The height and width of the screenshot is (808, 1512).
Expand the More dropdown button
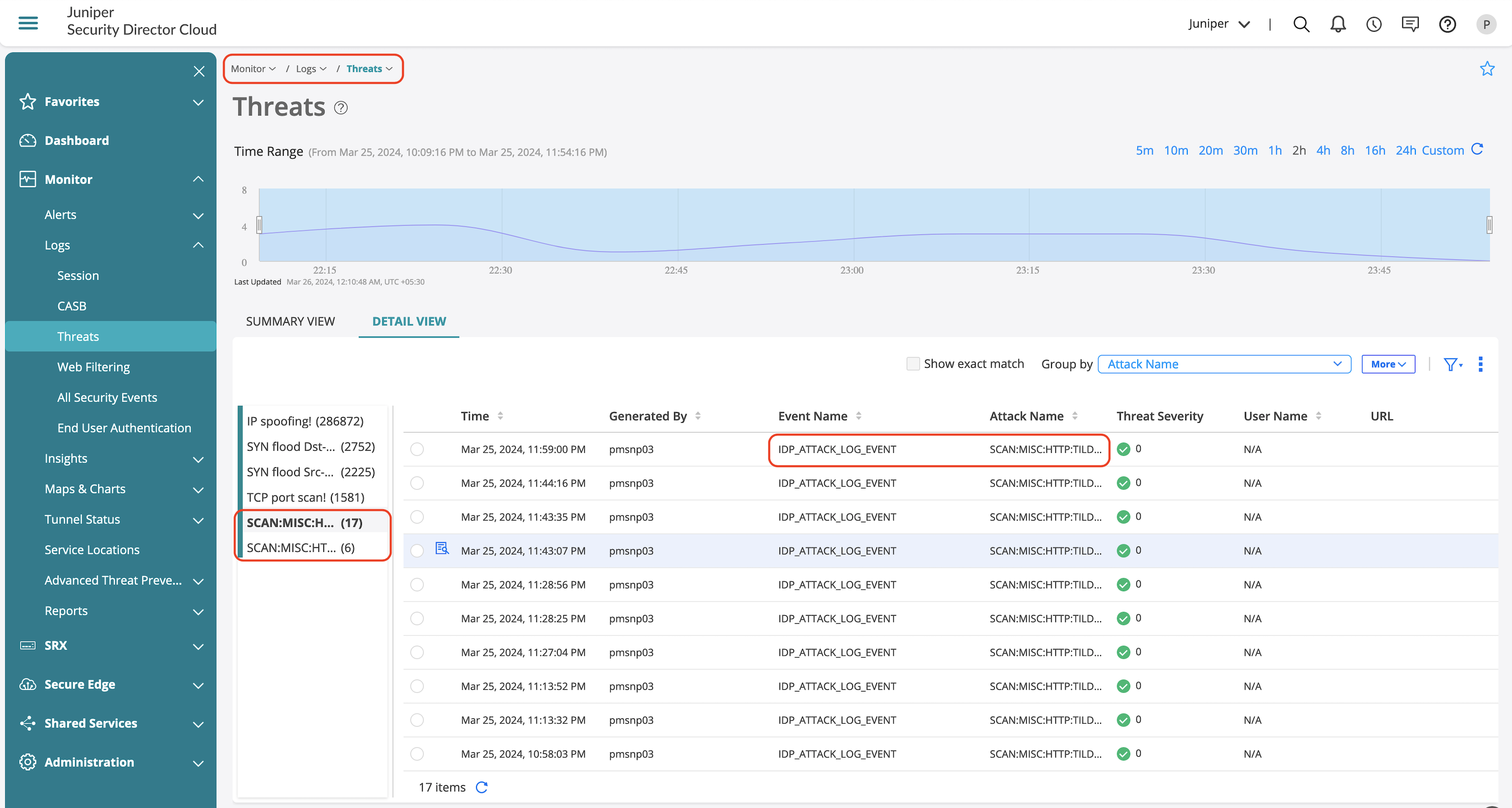1388,364
